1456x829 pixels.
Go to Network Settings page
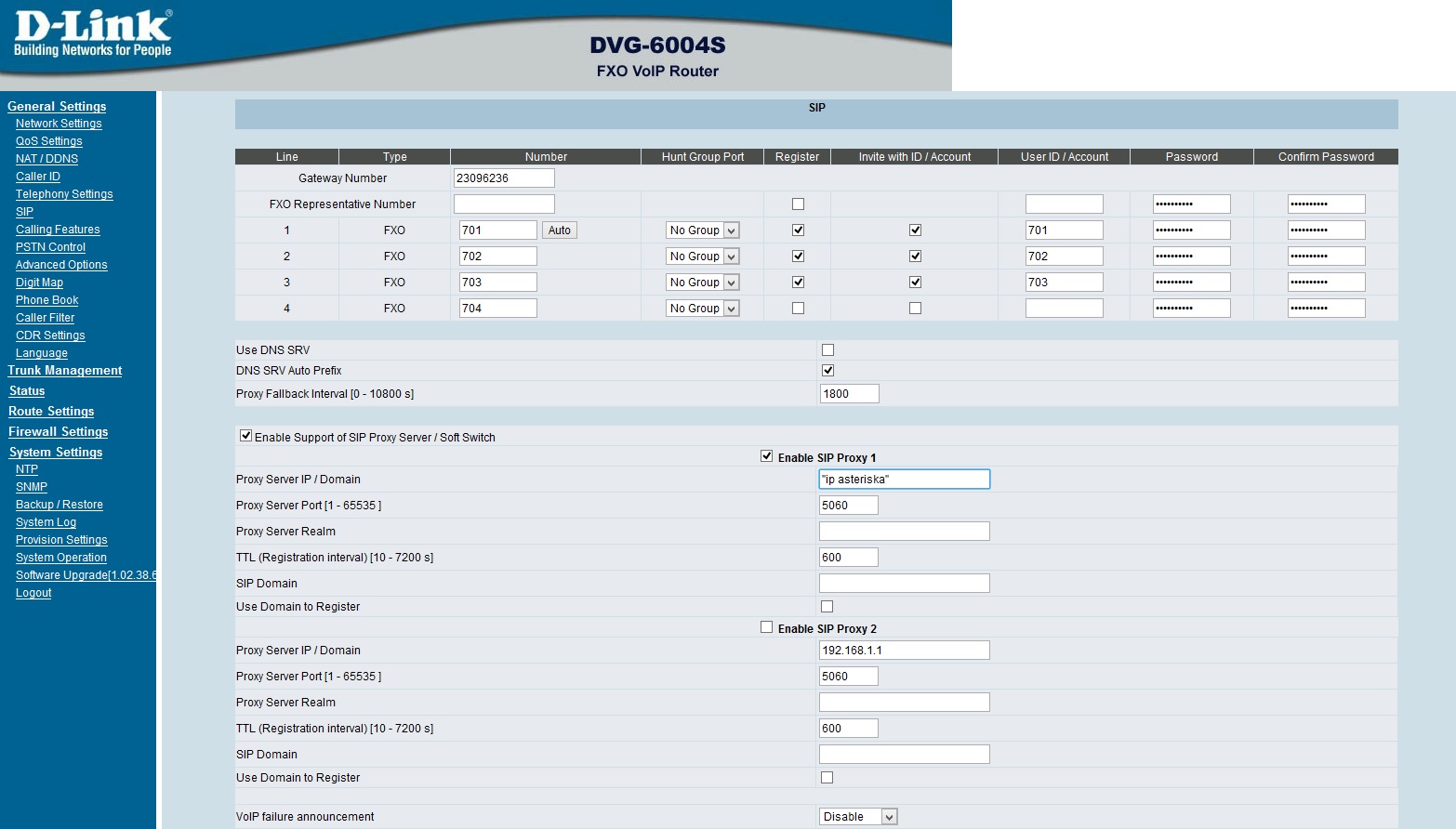click(59, 124)
